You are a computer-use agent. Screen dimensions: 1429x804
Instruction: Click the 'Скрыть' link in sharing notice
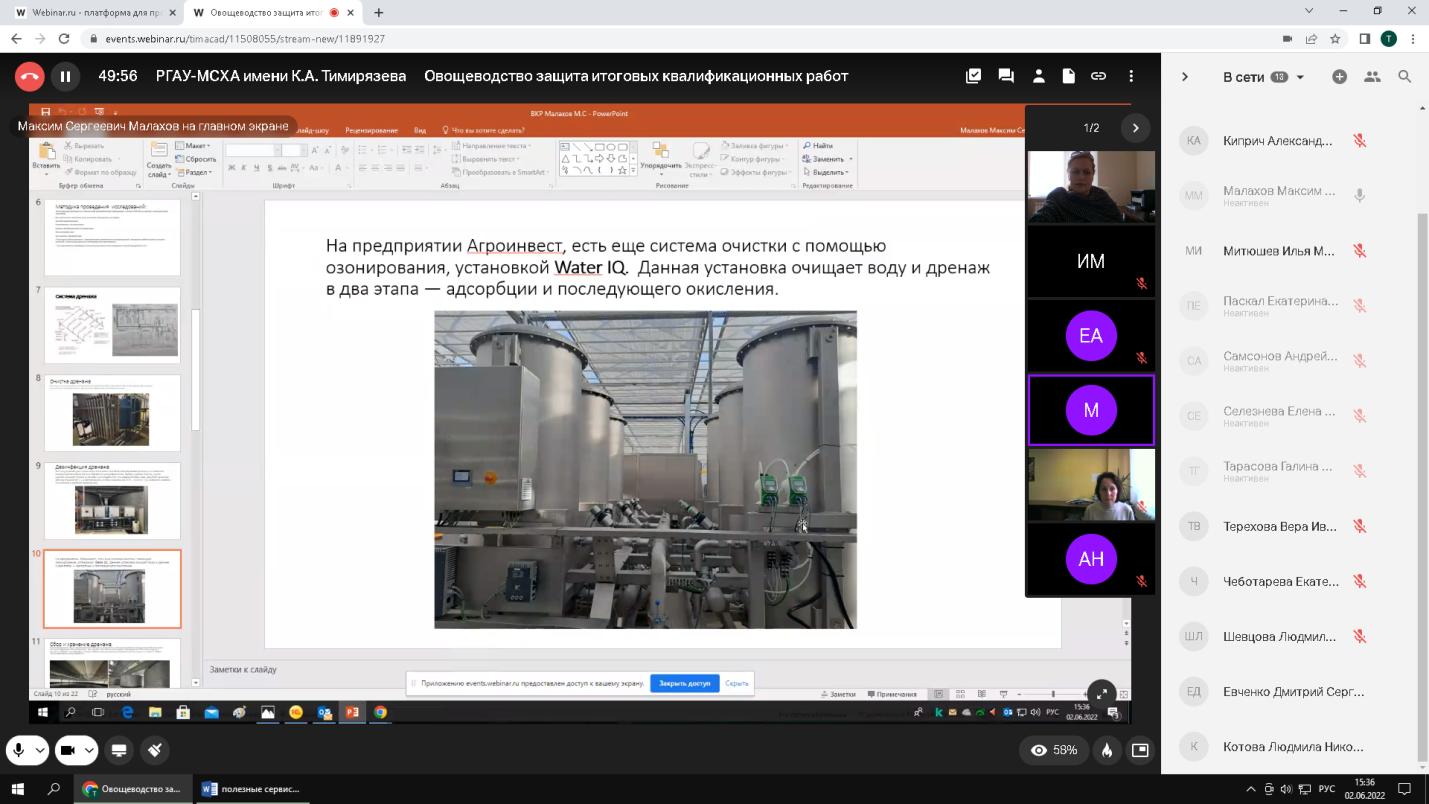pyautogui.click(x=737, y=684)
